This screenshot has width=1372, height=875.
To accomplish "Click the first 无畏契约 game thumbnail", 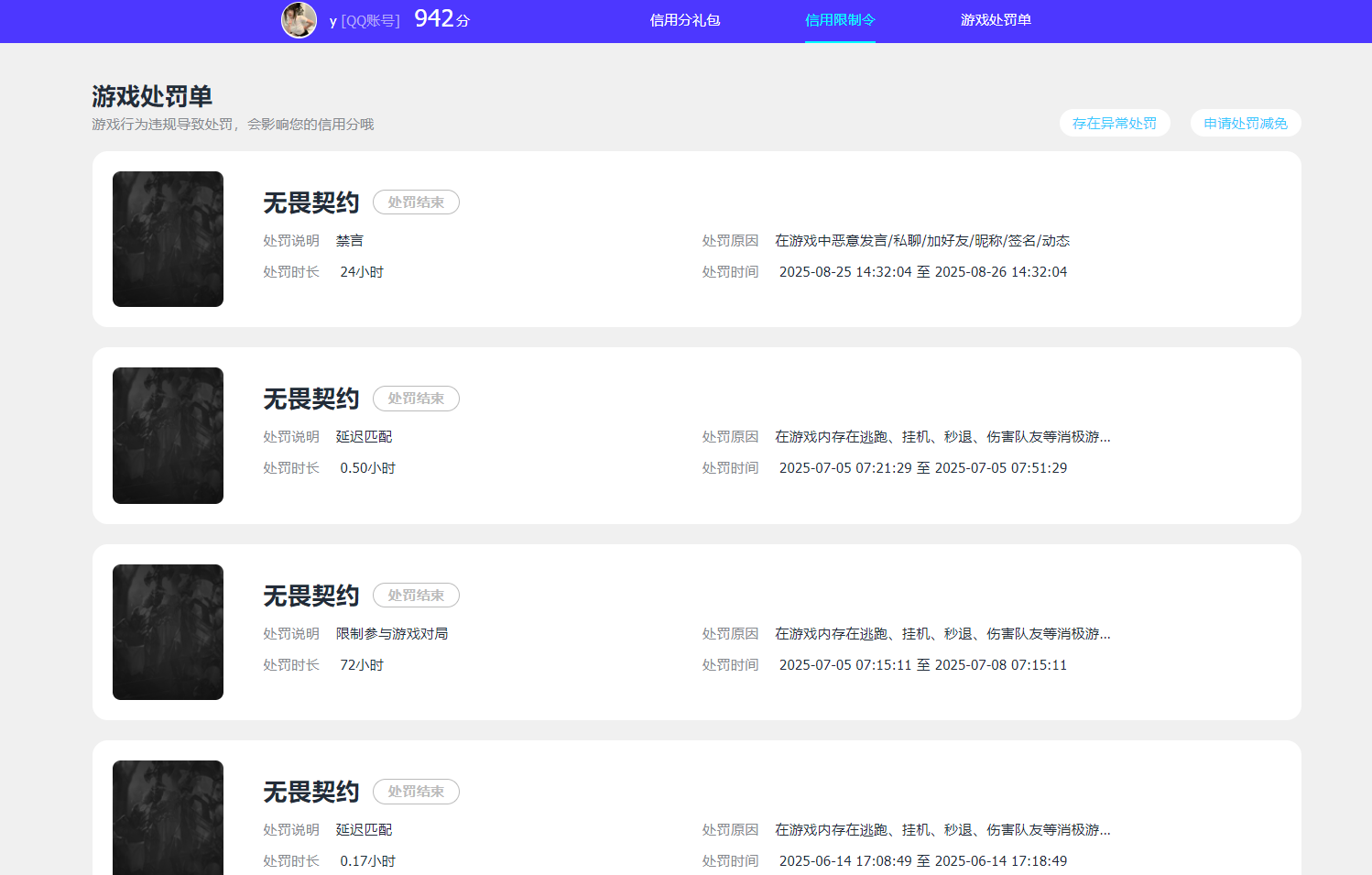I will (168, 238).
